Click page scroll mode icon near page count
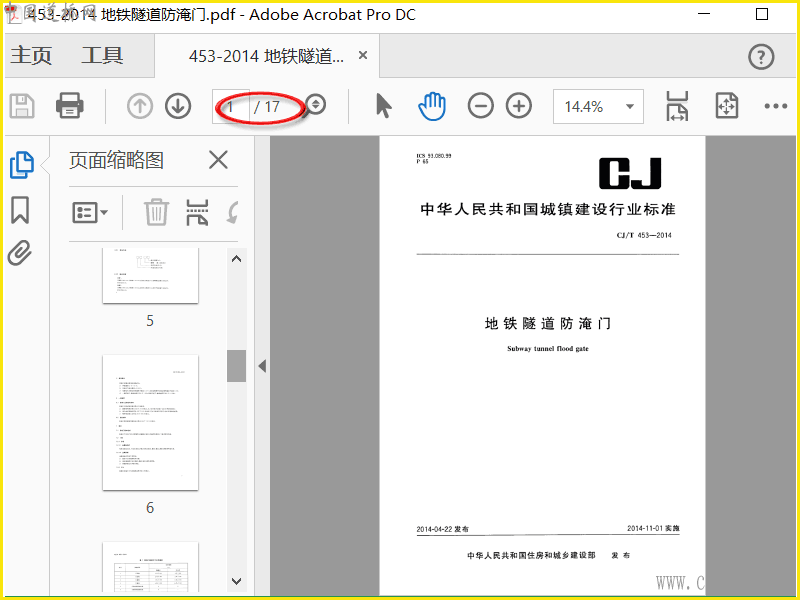The image size is (800, 600). (x=315, y=105)
